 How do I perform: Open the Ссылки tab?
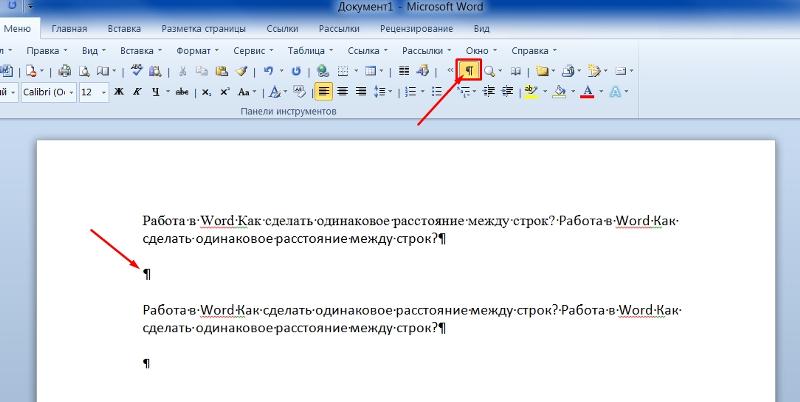(x=282, y=29)
